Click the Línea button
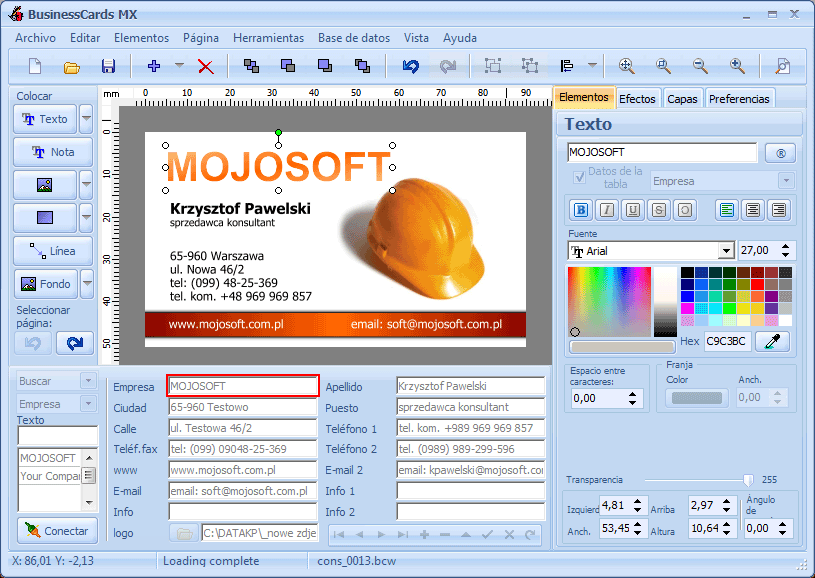Screen dimensions: 815x578 [x=53, y=251]
